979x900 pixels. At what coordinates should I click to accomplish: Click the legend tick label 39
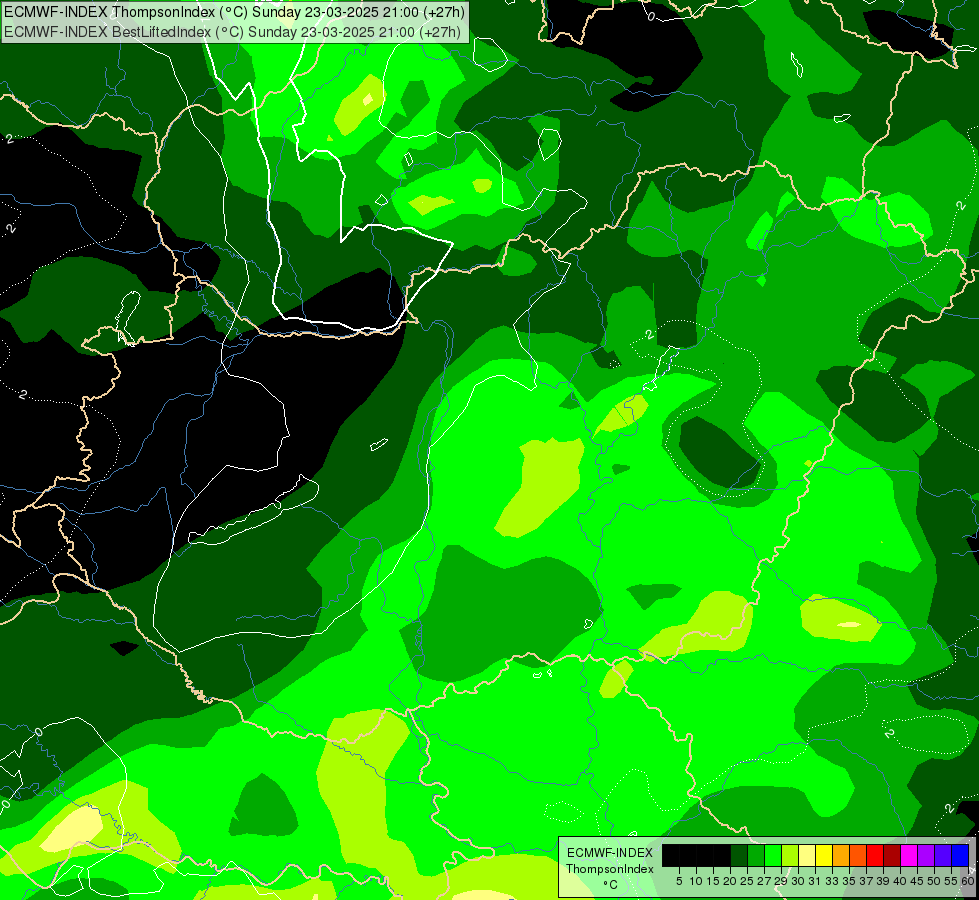click(x=883, y=881)
